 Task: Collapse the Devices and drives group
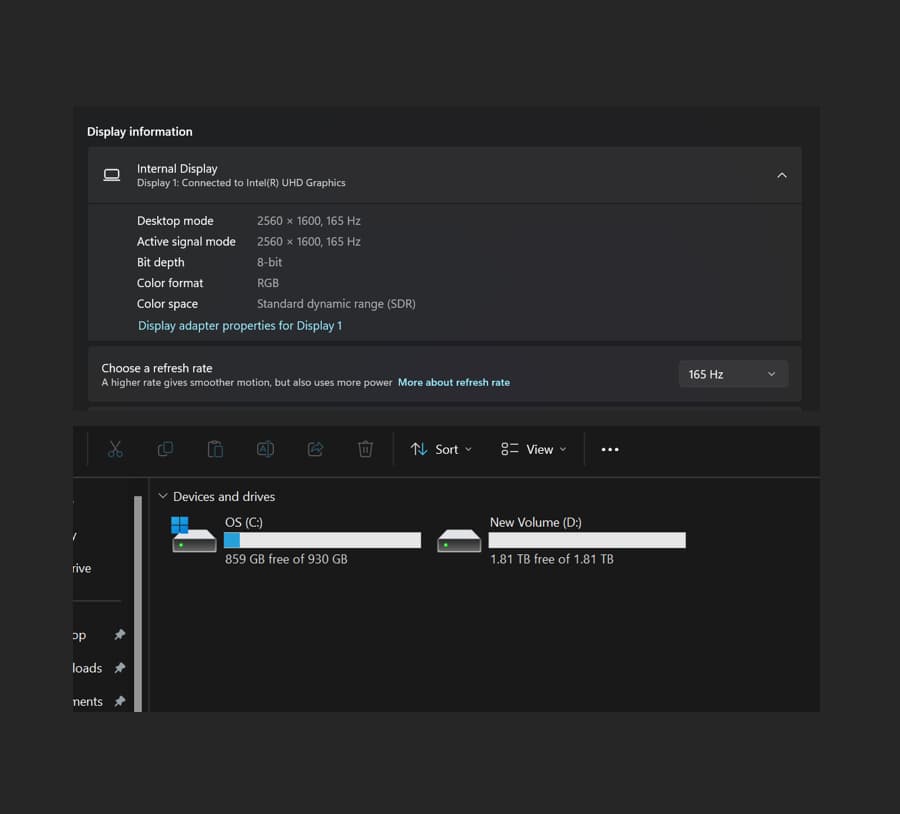pos(163,496)
